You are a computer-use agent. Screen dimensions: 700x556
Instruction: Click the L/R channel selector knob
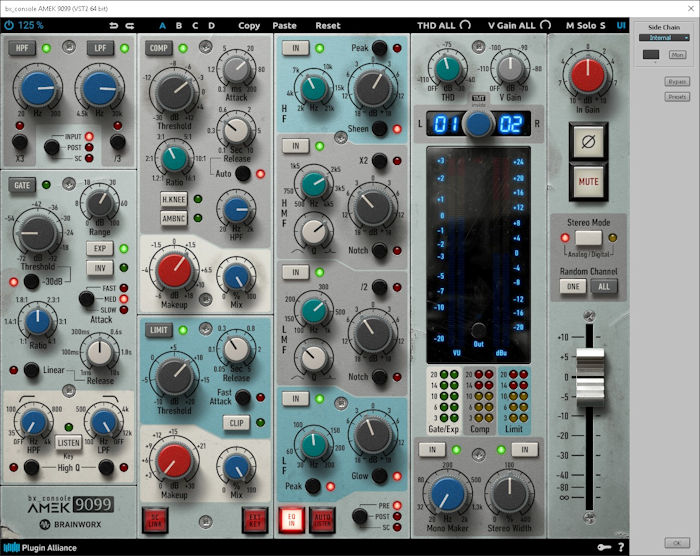tap(478, 124)
